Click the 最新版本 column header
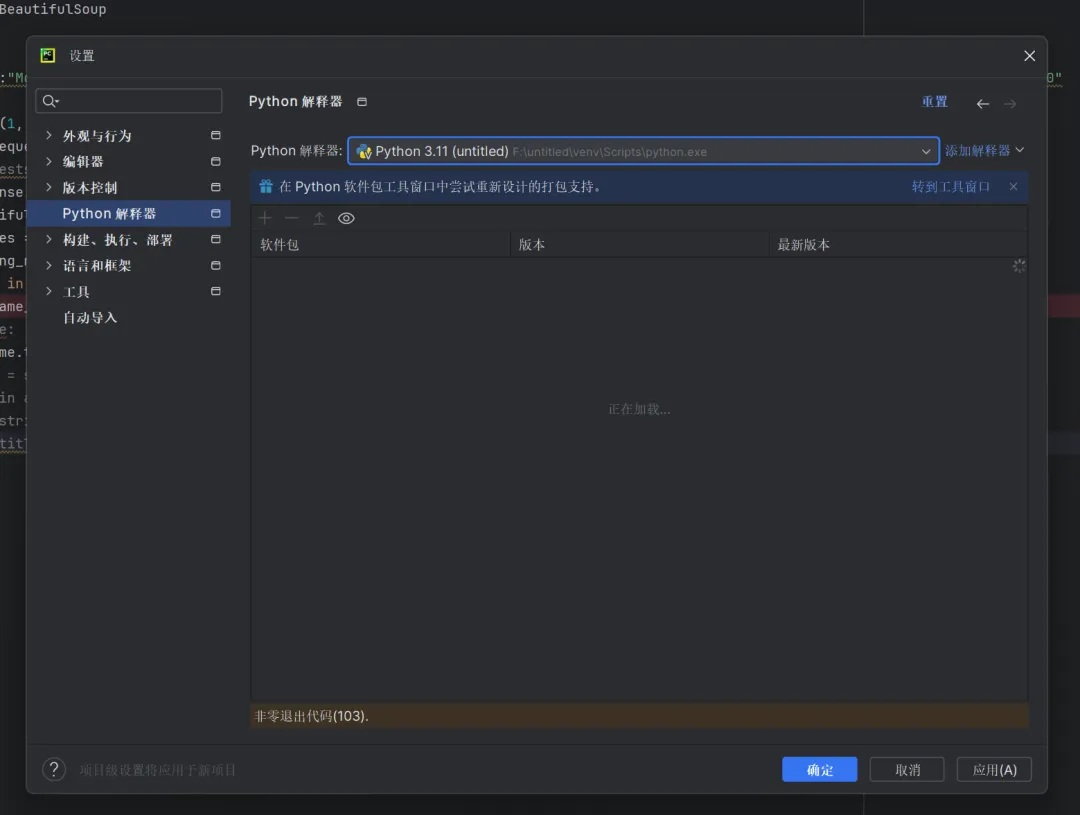Screen dimensions: 1080x815 pyautogui.click(x=898, y=245)
